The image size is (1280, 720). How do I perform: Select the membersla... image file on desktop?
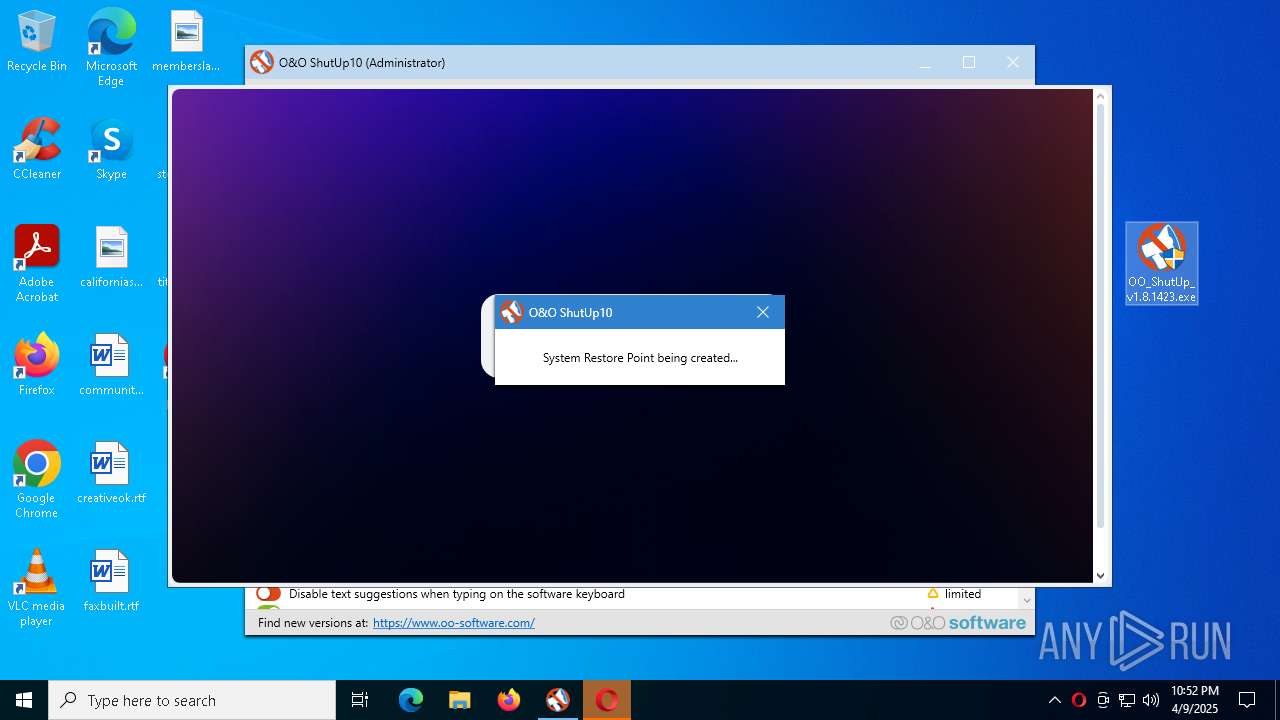[x=186, y=41]
